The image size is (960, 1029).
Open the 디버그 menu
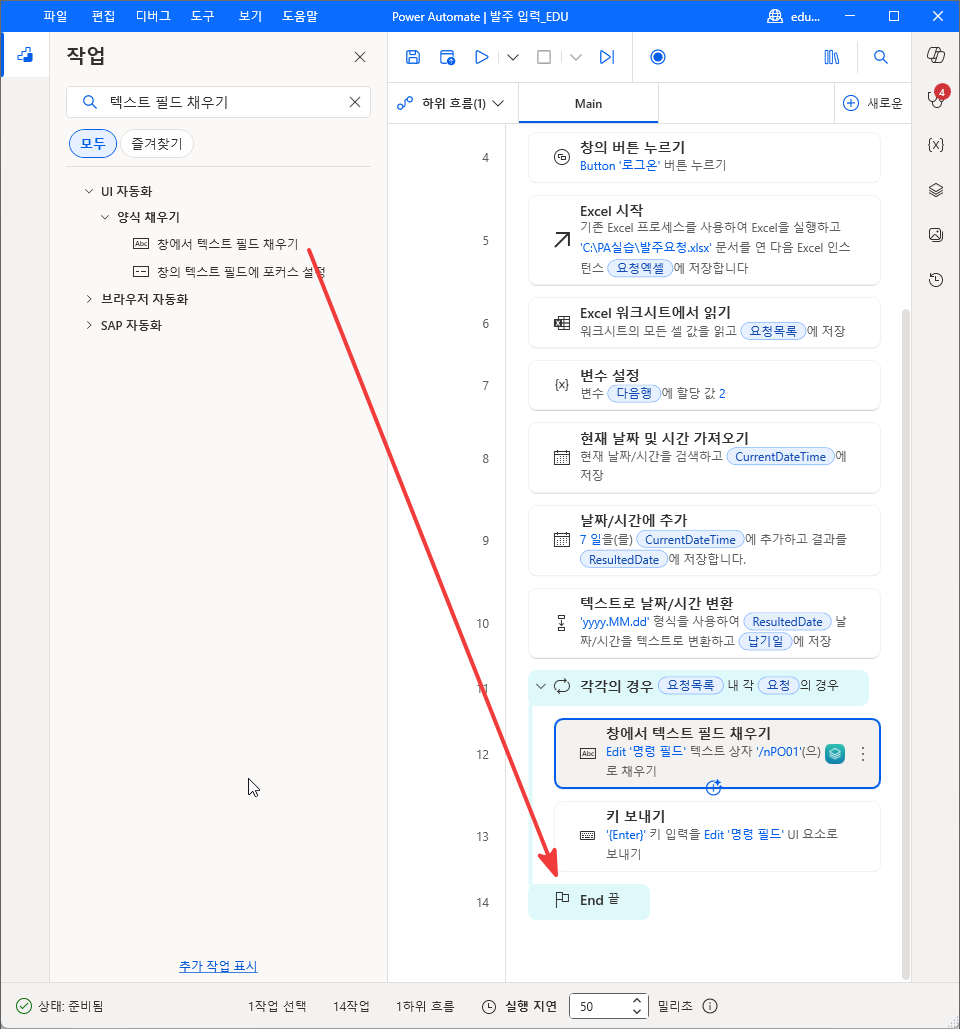pos(154,16)
